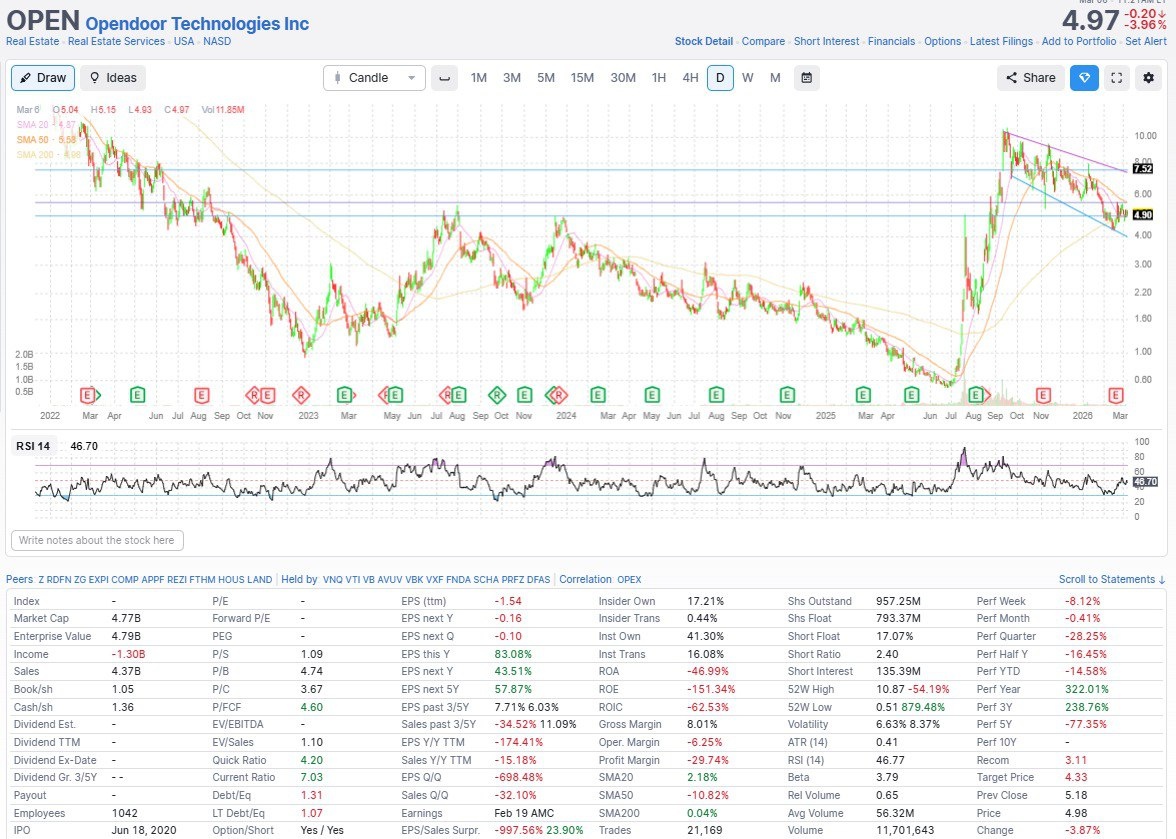
Task: Select the W weekly interval
Action: coord(748,78)
